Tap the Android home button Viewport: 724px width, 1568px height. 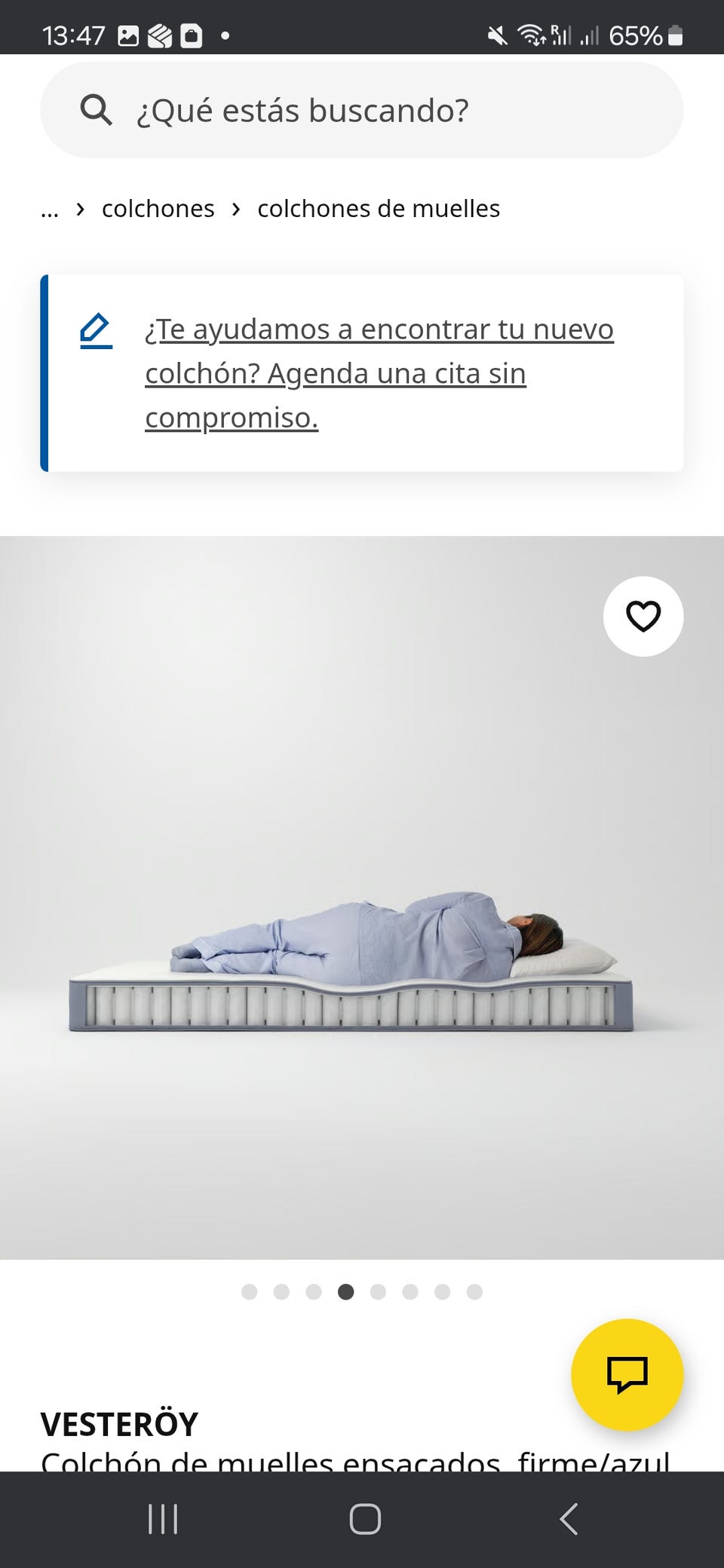click(x=365, y=1519)
